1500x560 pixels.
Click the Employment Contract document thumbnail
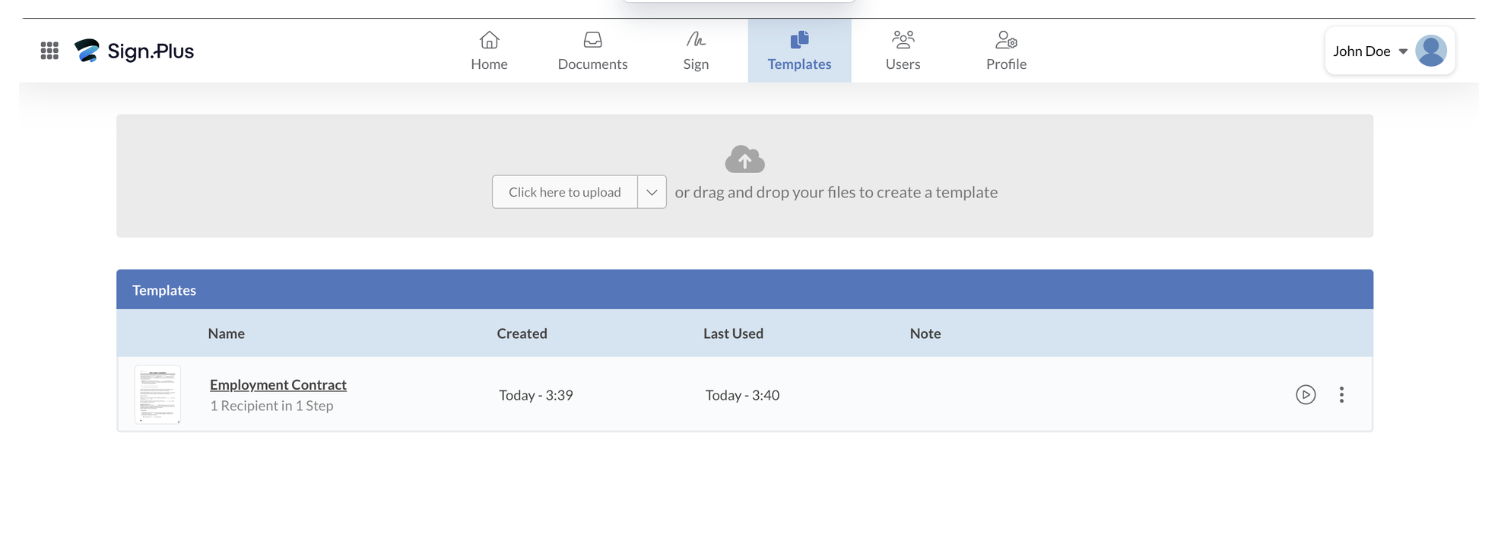pyautogui.click(x=158, y=395)
